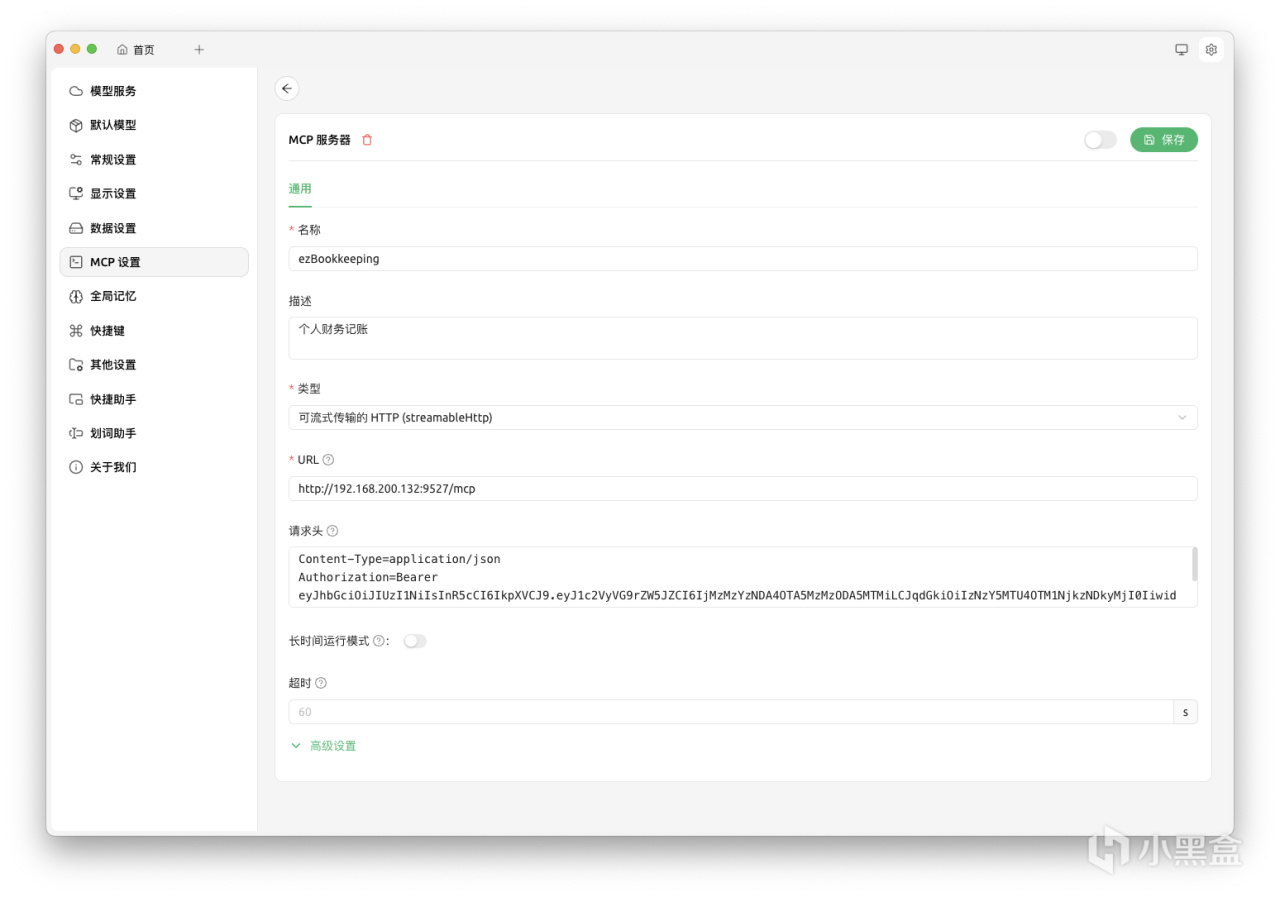Click the 名称 input field
Viewport: 1280px width, 897px height.
pos(742,259)
